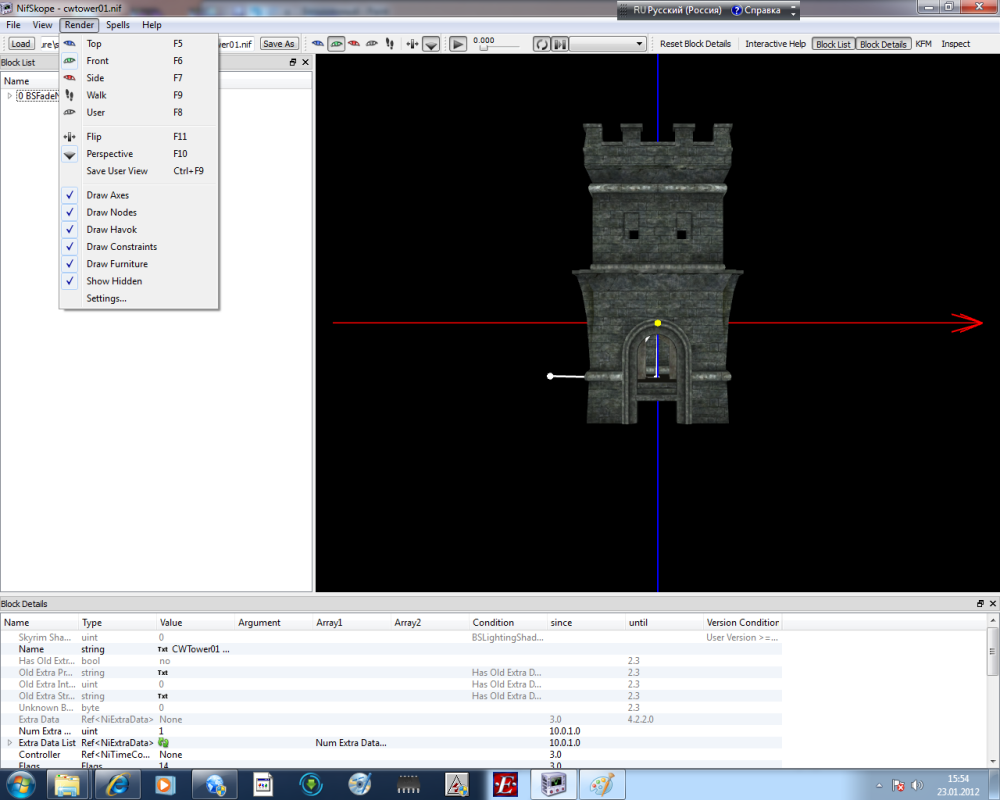Click the Condition column header
Viewport: 1000px width, 800px height.
coord(508,622)
